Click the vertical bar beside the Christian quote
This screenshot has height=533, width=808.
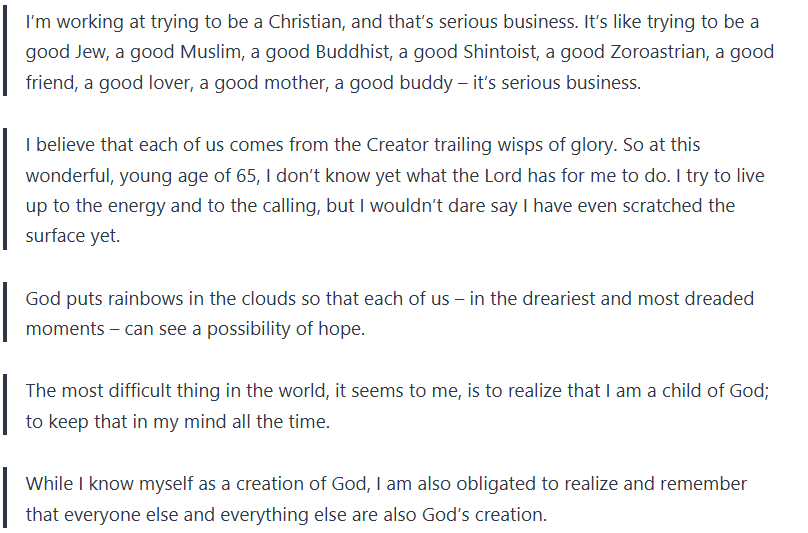[5, 53]
